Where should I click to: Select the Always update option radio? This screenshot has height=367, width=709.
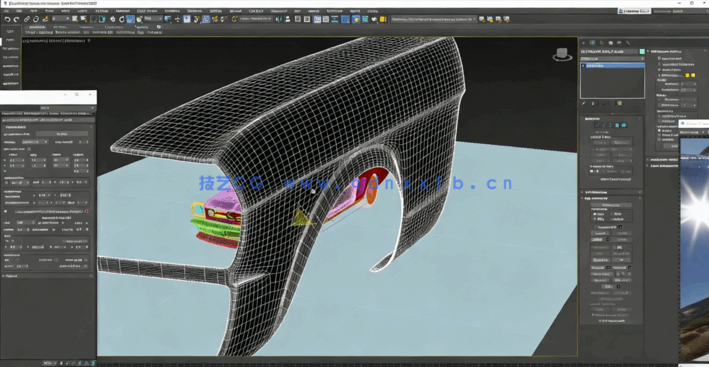659,130
